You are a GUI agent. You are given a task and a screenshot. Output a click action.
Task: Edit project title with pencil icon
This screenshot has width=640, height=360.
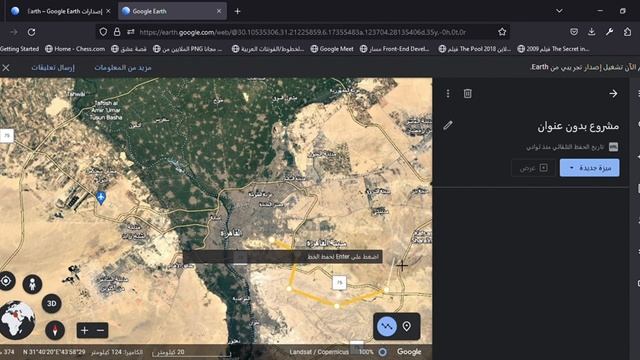448,125
